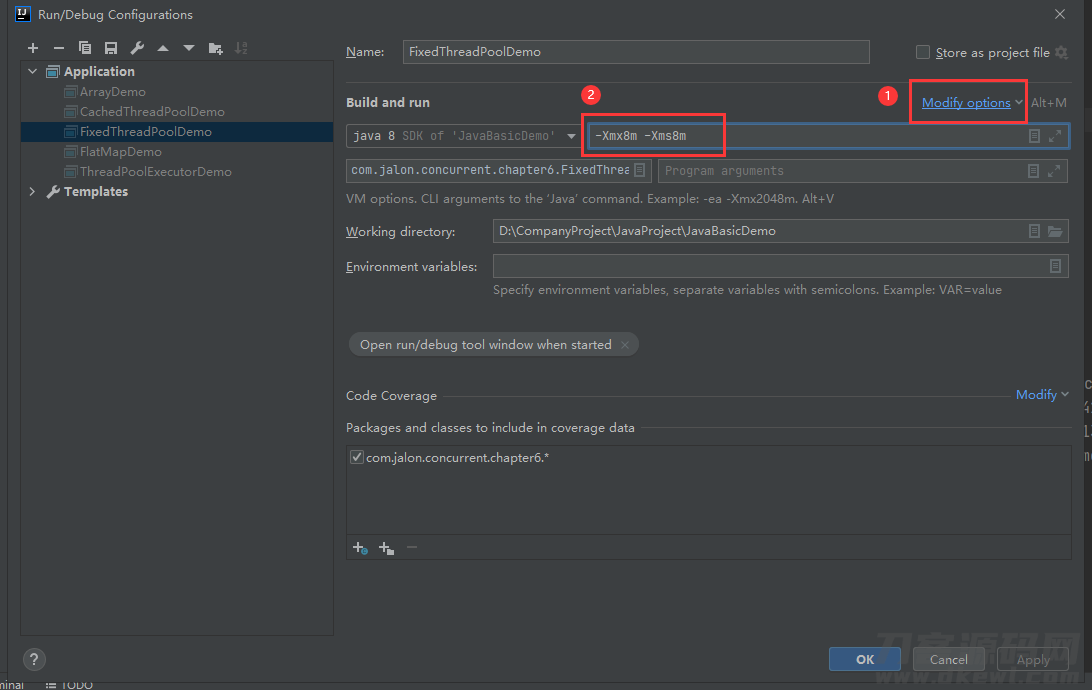Save configuration with the floppy disk icon
This screenshot has width=1092, height=690.
point(111,48)
